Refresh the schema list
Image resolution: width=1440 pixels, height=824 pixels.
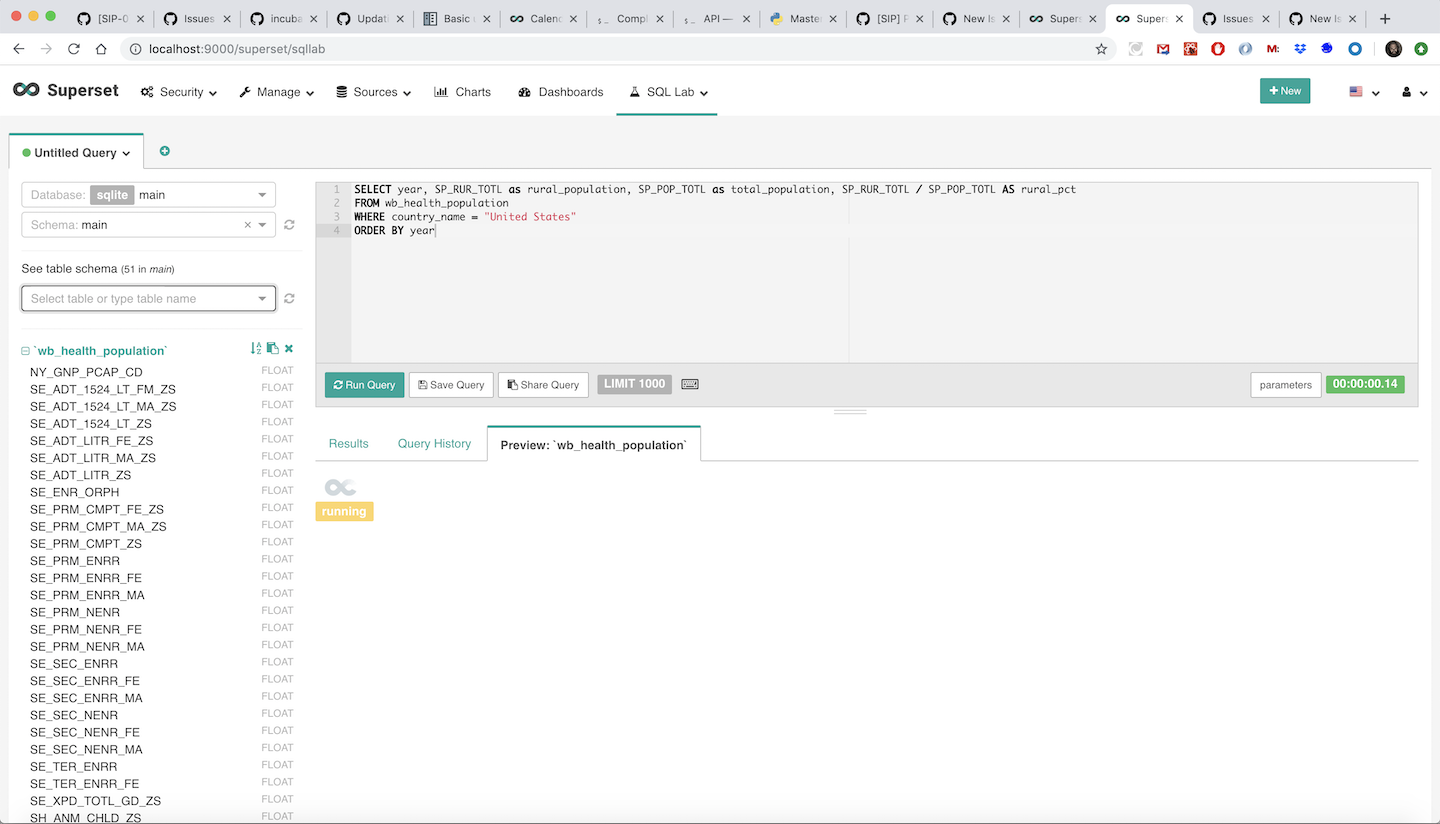[x=289, y=225]
